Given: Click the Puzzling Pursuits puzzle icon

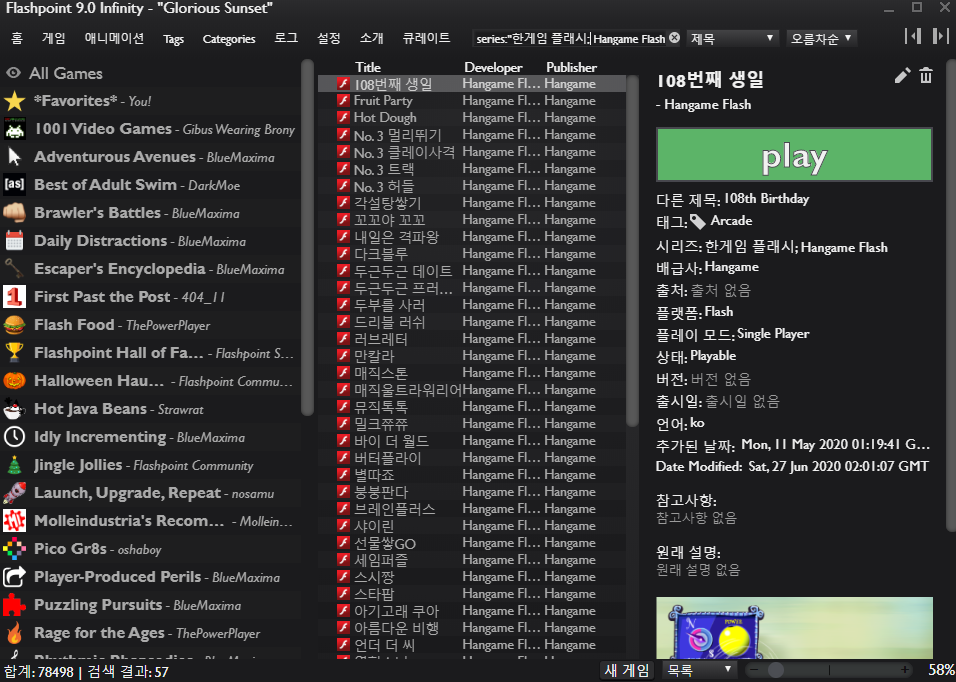Looking at the screenshot, I should coord(15,605).
